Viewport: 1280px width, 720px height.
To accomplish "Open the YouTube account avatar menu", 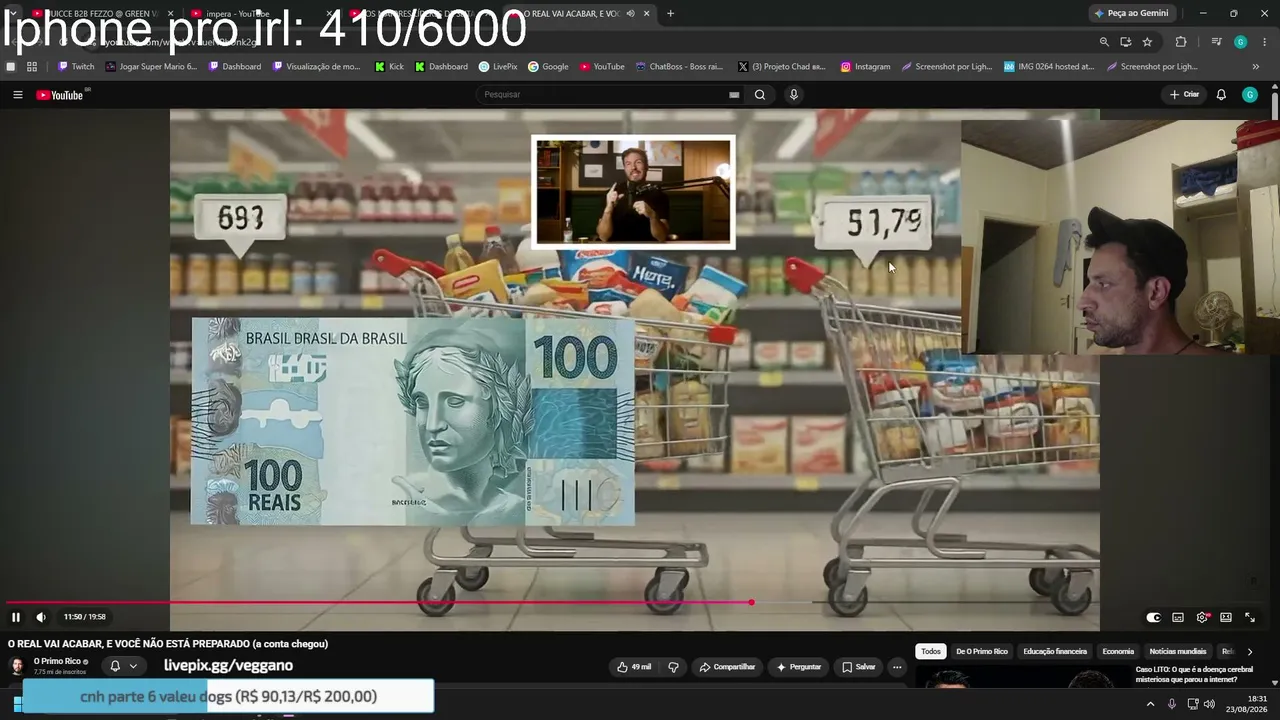I will 1250,95.
